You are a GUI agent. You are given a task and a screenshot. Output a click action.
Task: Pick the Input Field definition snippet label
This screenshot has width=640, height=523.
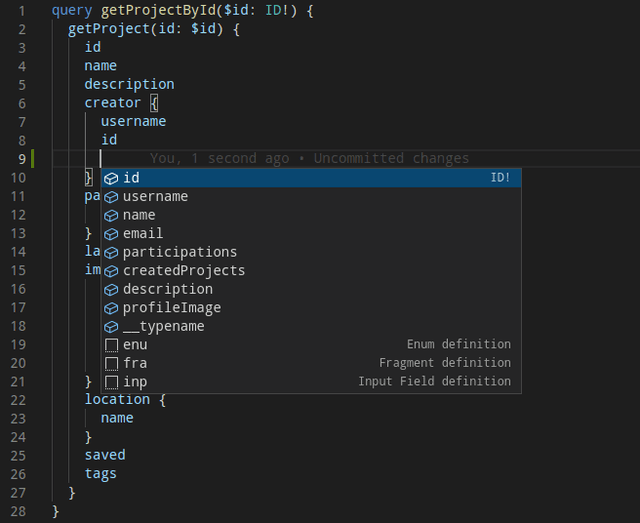click(434, 382)
